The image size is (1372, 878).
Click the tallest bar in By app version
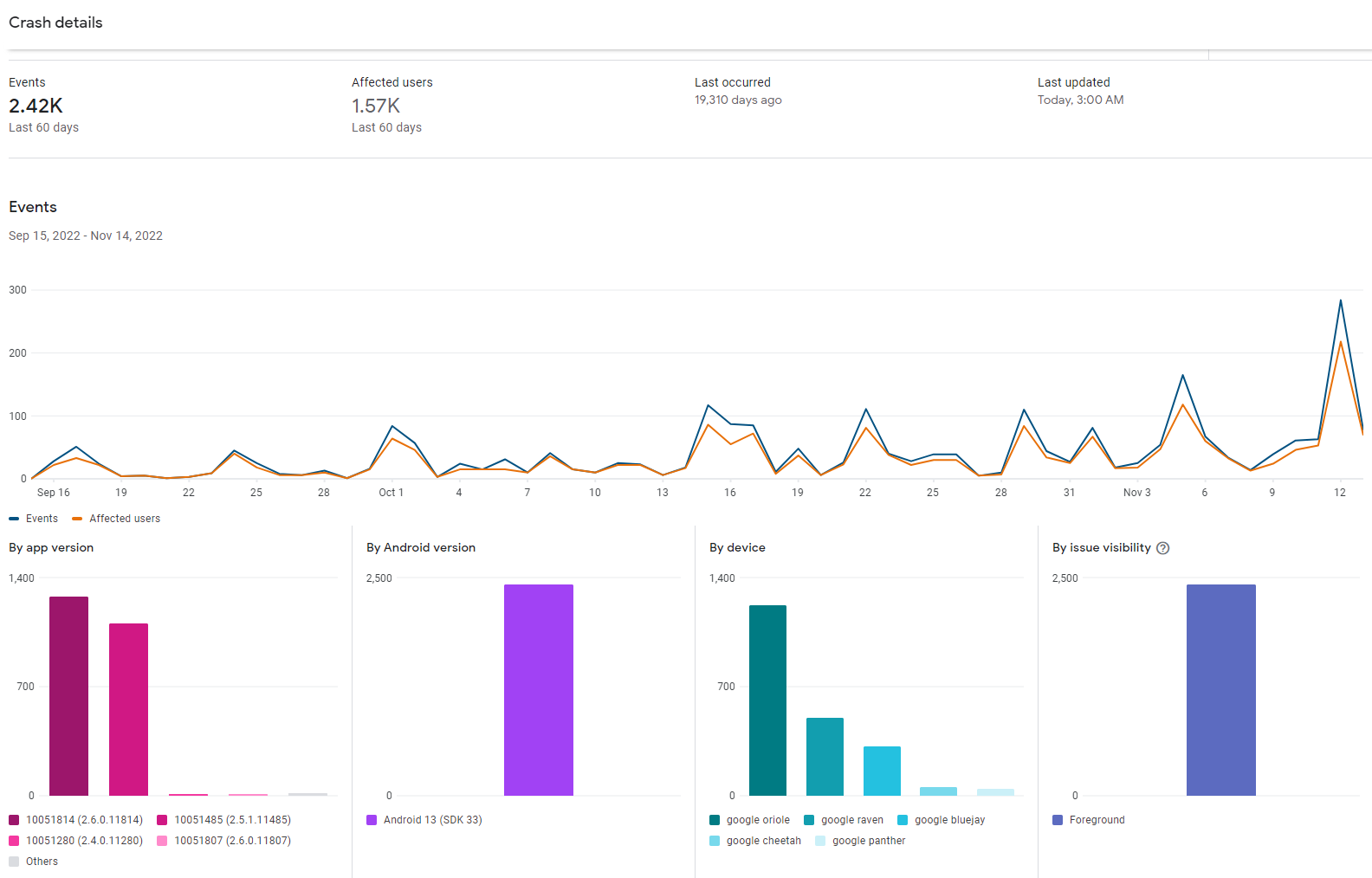click(68, 695)
